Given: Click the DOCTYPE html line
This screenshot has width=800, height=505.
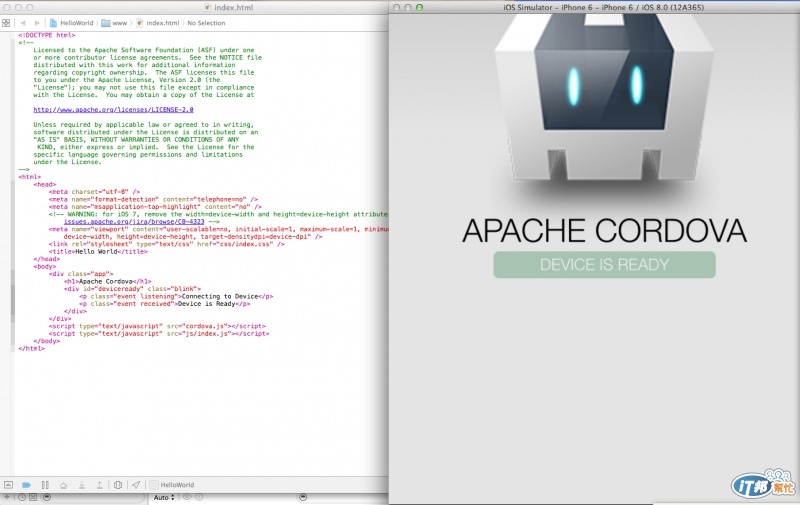Looking at the screenshot, I should [x=47, y=35].
